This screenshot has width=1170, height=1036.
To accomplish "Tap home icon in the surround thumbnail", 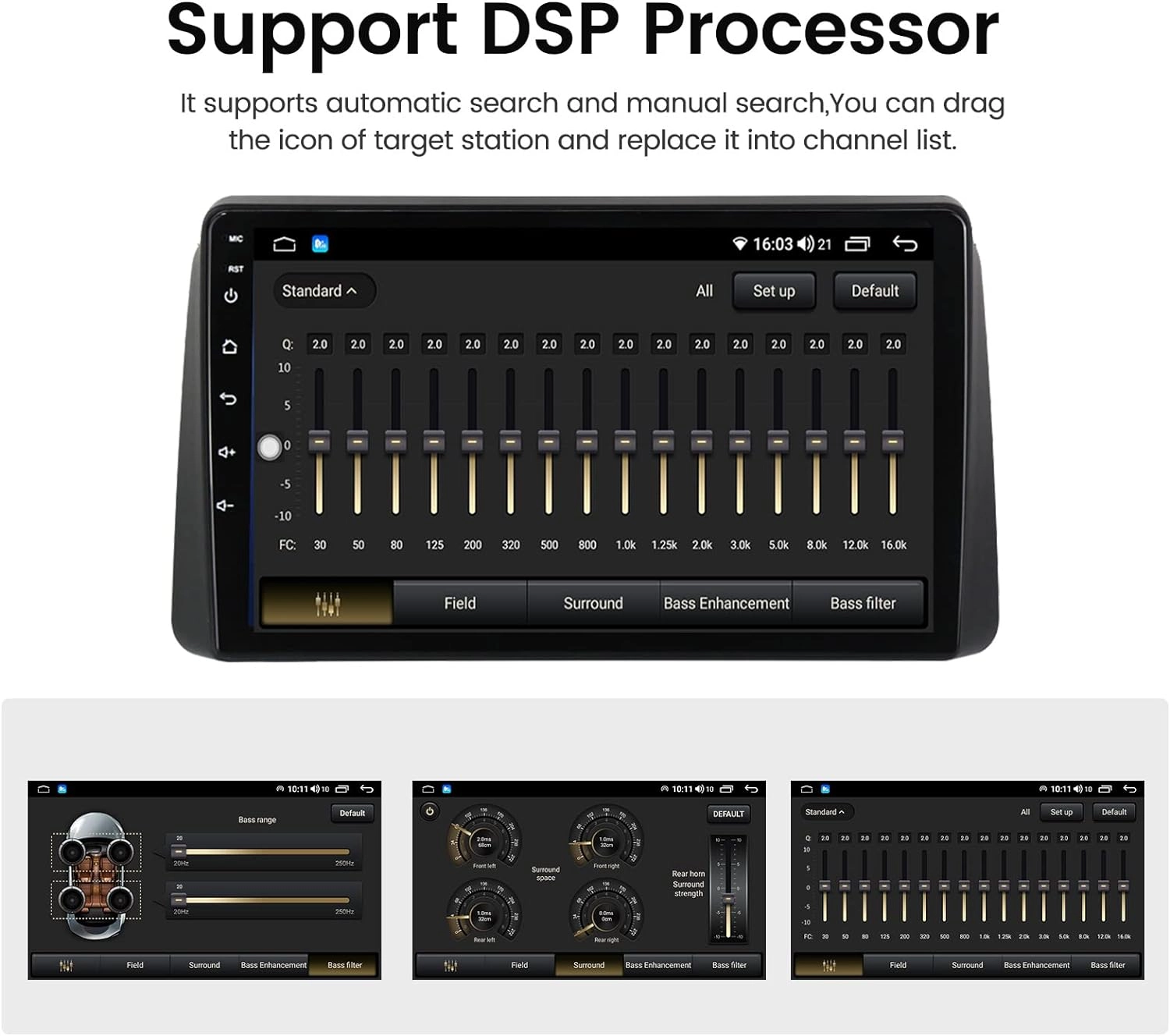I will point(428,789).
